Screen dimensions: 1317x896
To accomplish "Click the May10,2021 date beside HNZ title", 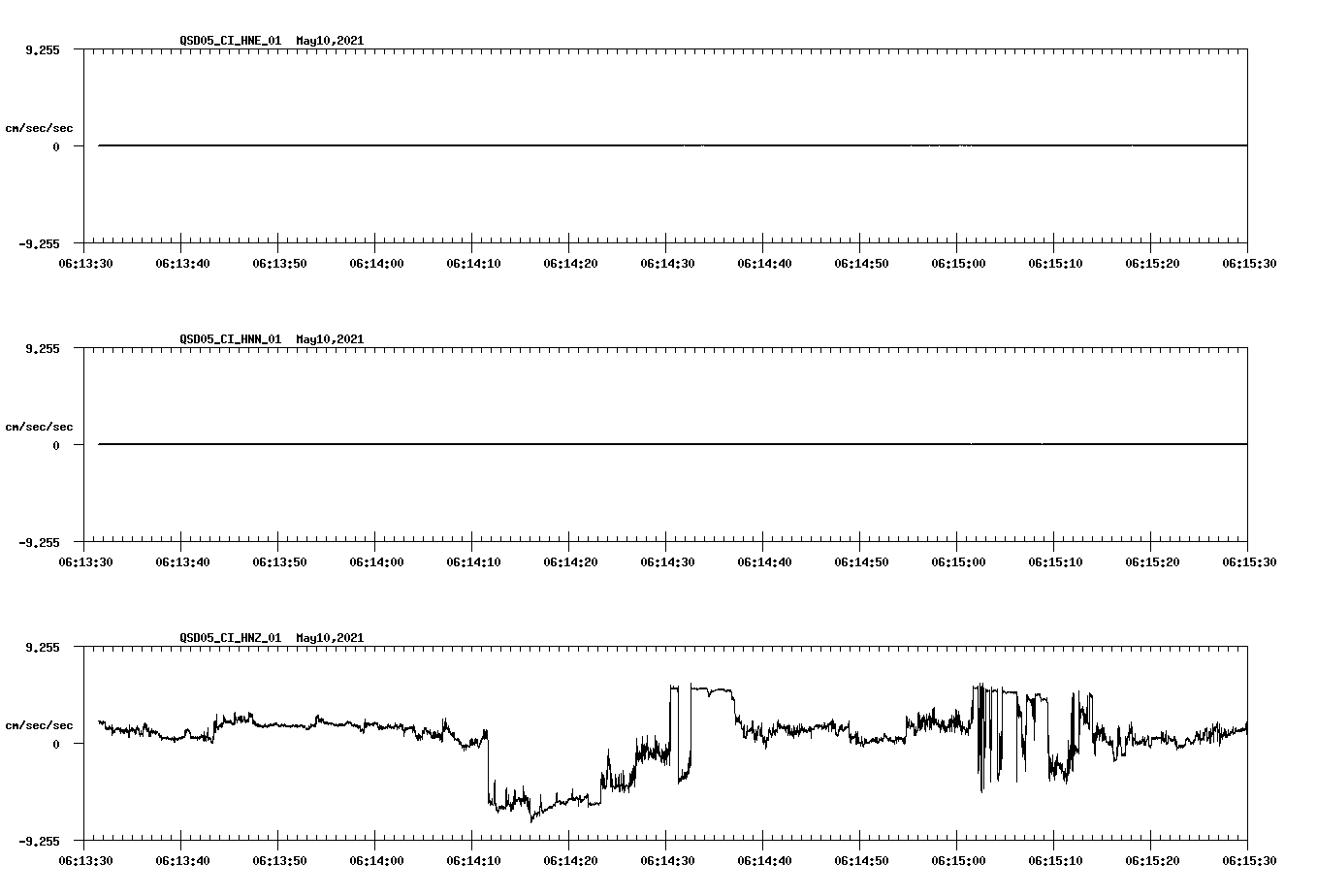I will 329,638.
